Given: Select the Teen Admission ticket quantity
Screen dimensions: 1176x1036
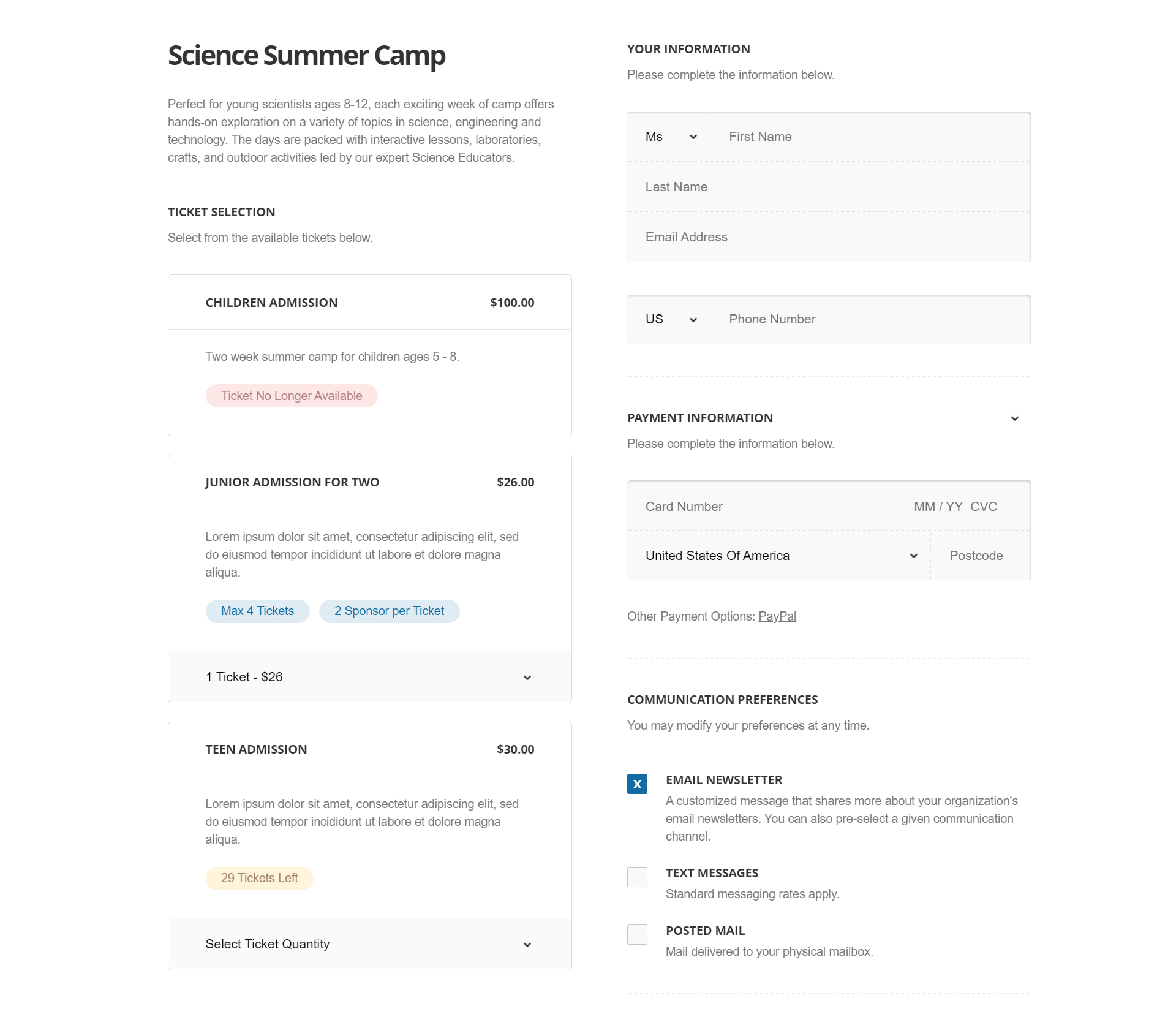Looking at the screenshot, I should 370,944.
